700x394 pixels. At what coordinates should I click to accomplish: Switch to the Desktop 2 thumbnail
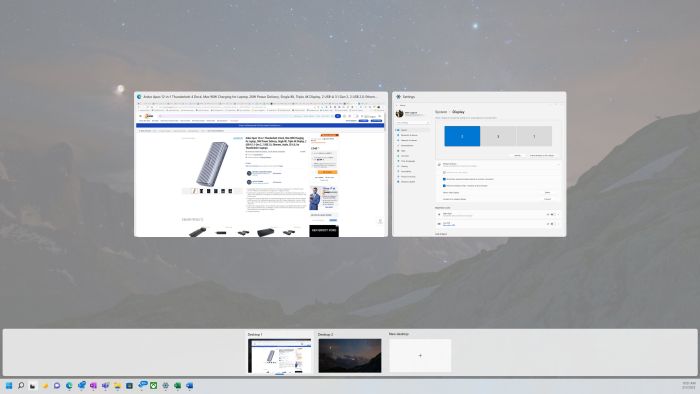(x=350, y=356)
